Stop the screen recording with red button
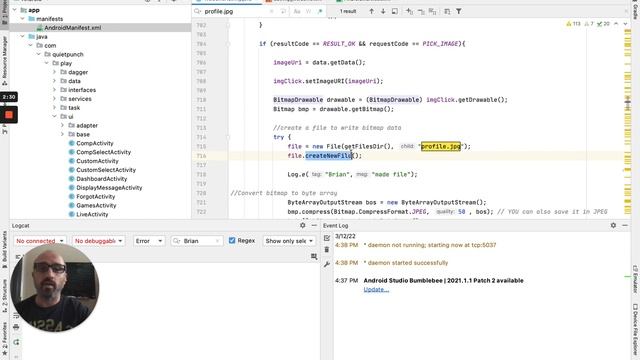The height and width of the screenshot is (360, 640). 9,115
